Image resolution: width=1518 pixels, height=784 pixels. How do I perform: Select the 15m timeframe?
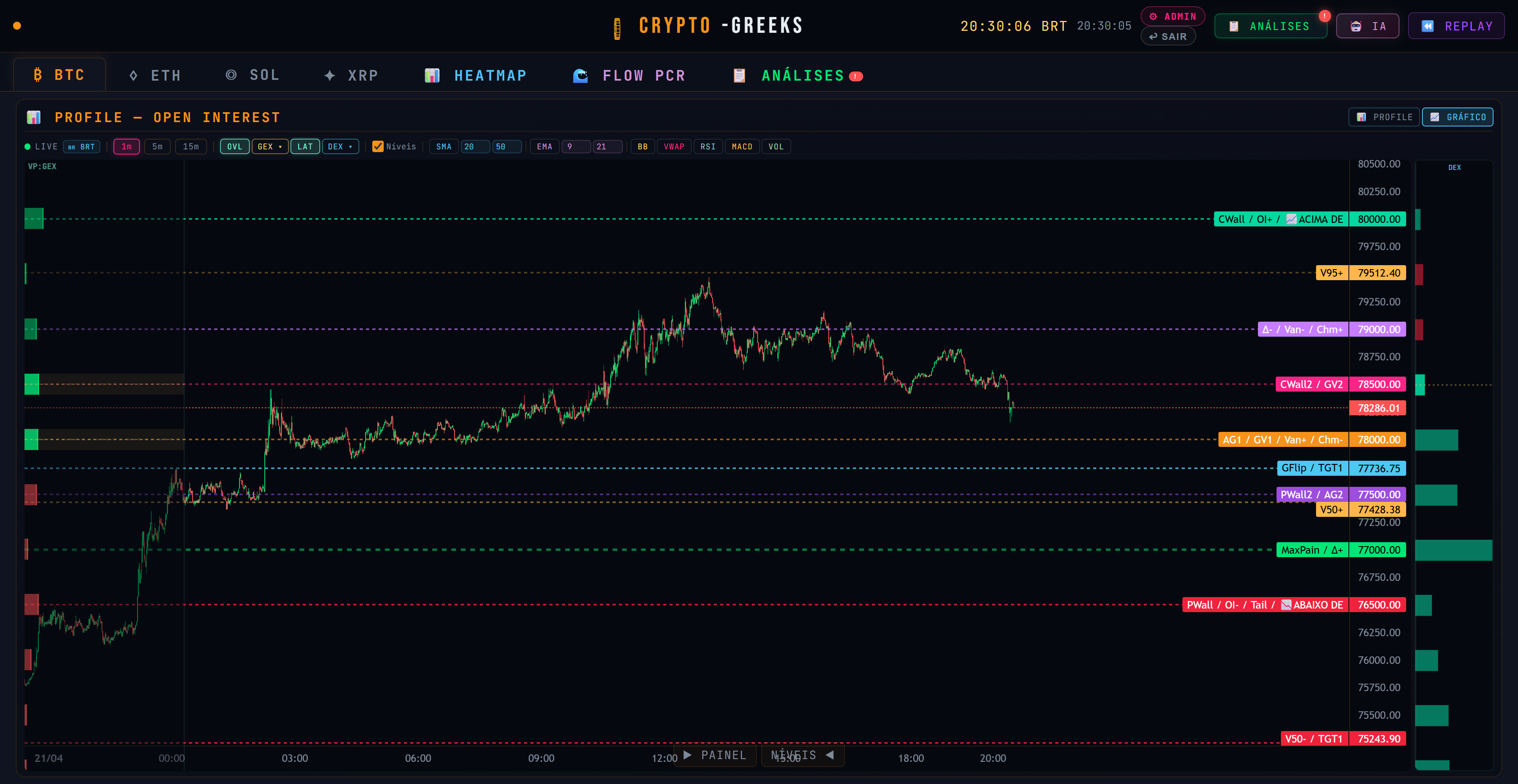191,147
